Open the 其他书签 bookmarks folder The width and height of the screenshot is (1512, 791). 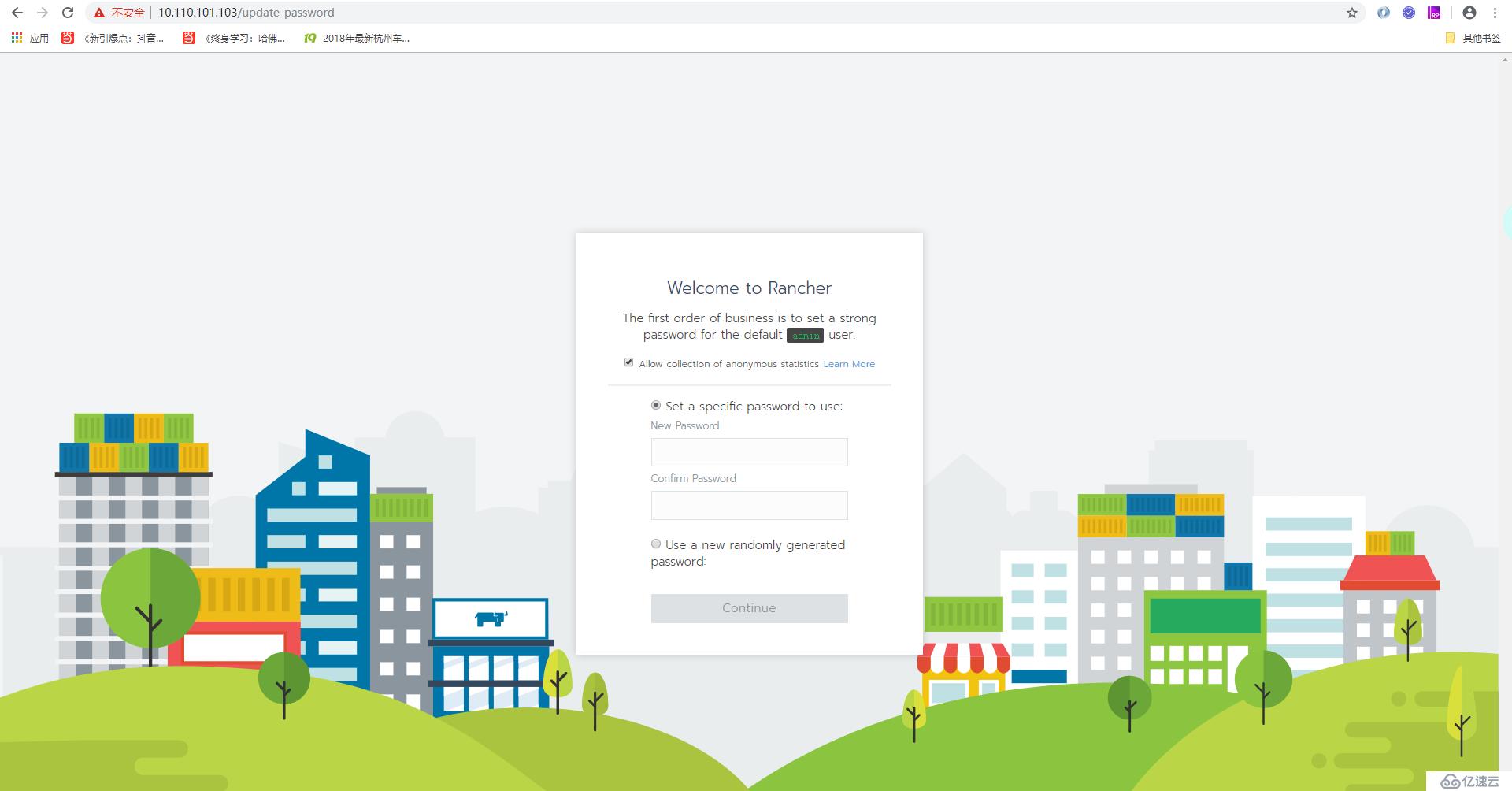1473,38
